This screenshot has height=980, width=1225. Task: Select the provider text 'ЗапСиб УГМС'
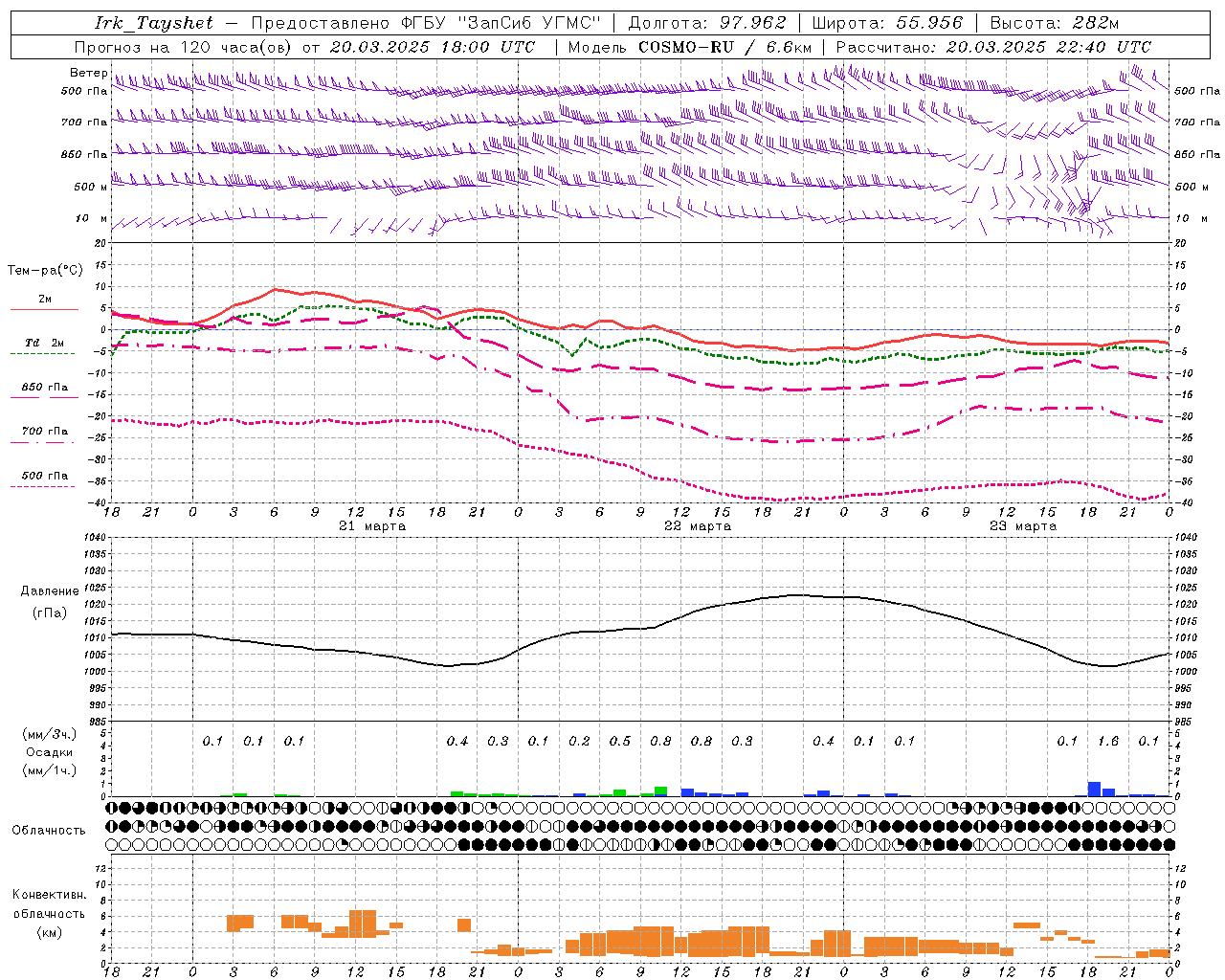point(530,23)
